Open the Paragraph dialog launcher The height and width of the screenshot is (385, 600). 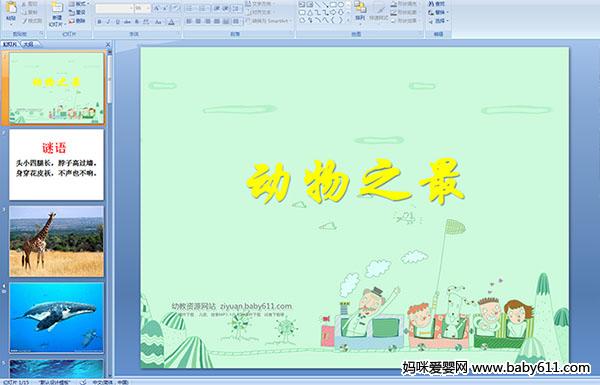pyautogui.click(x=292, y=33)
